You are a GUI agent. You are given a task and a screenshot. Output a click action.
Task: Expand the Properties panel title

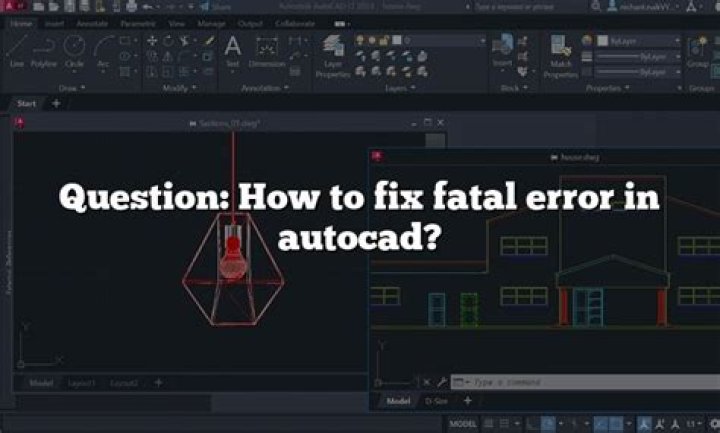(x=607, y=88)
